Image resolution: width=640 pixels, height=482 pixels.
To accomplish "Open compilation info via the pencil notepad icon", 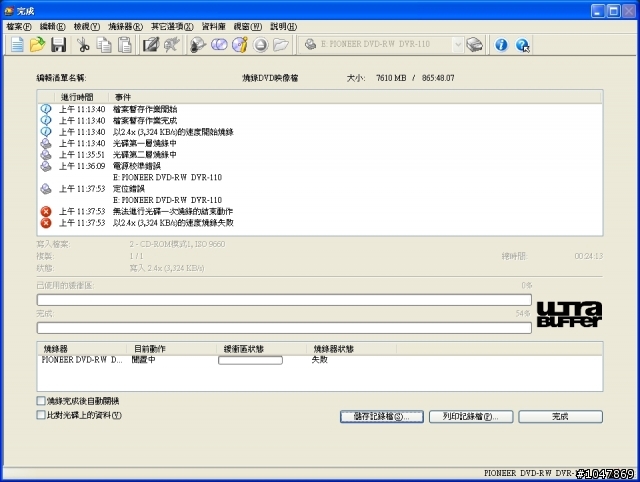I will [150, 44].
